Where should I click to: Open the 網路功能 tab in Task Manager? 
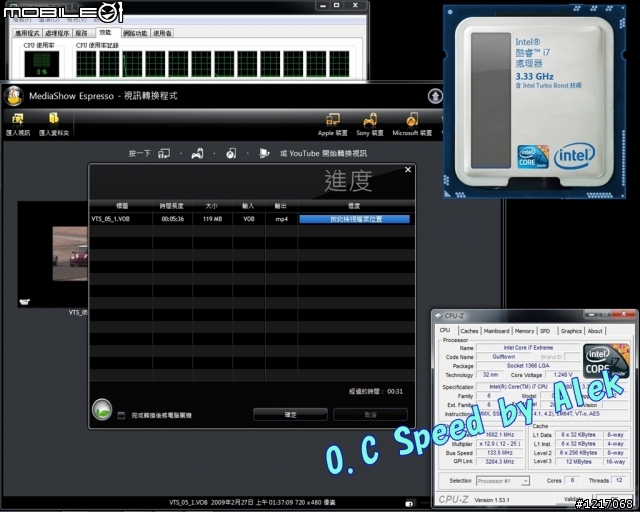(135, 33)
